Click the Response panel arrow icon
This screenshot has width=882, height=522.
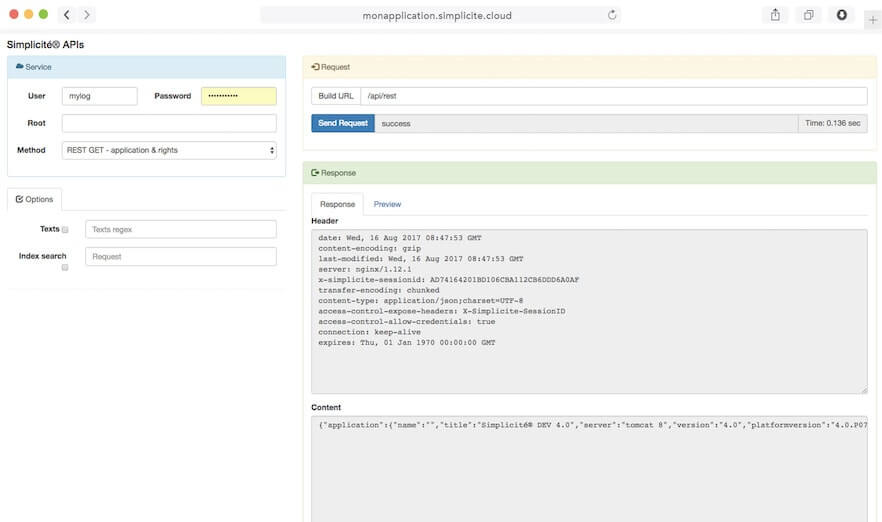[315, 173]
